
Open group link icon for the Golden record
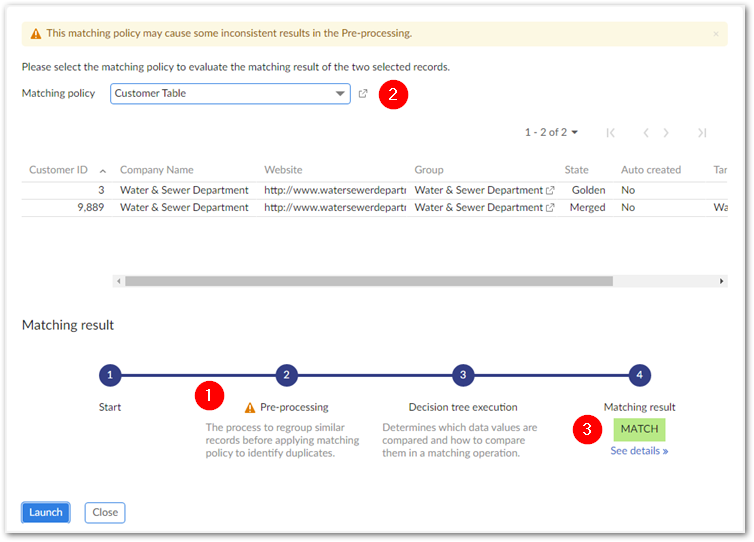pos(550,190)
